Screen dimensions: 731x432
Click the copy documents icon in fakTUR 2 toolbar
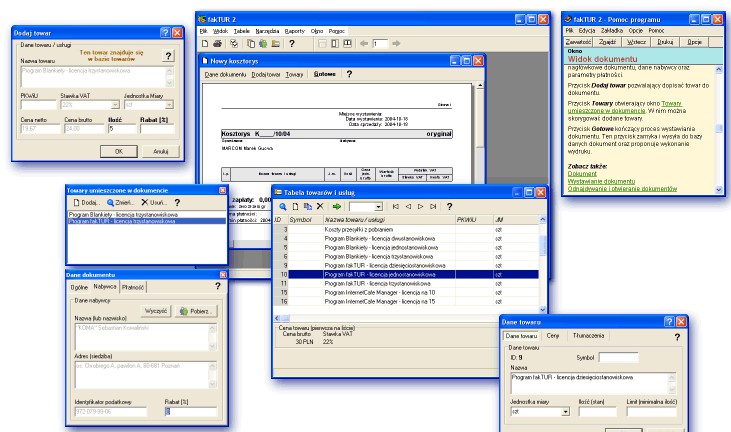(251, 44)
